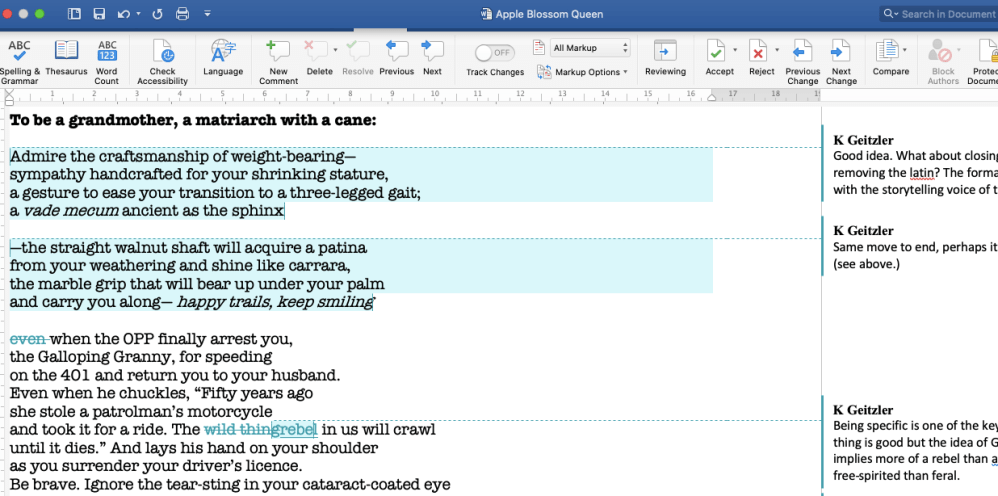Insert a New Comment
Image resolution: width=998 pixels, height=496 pixels.
278,60
